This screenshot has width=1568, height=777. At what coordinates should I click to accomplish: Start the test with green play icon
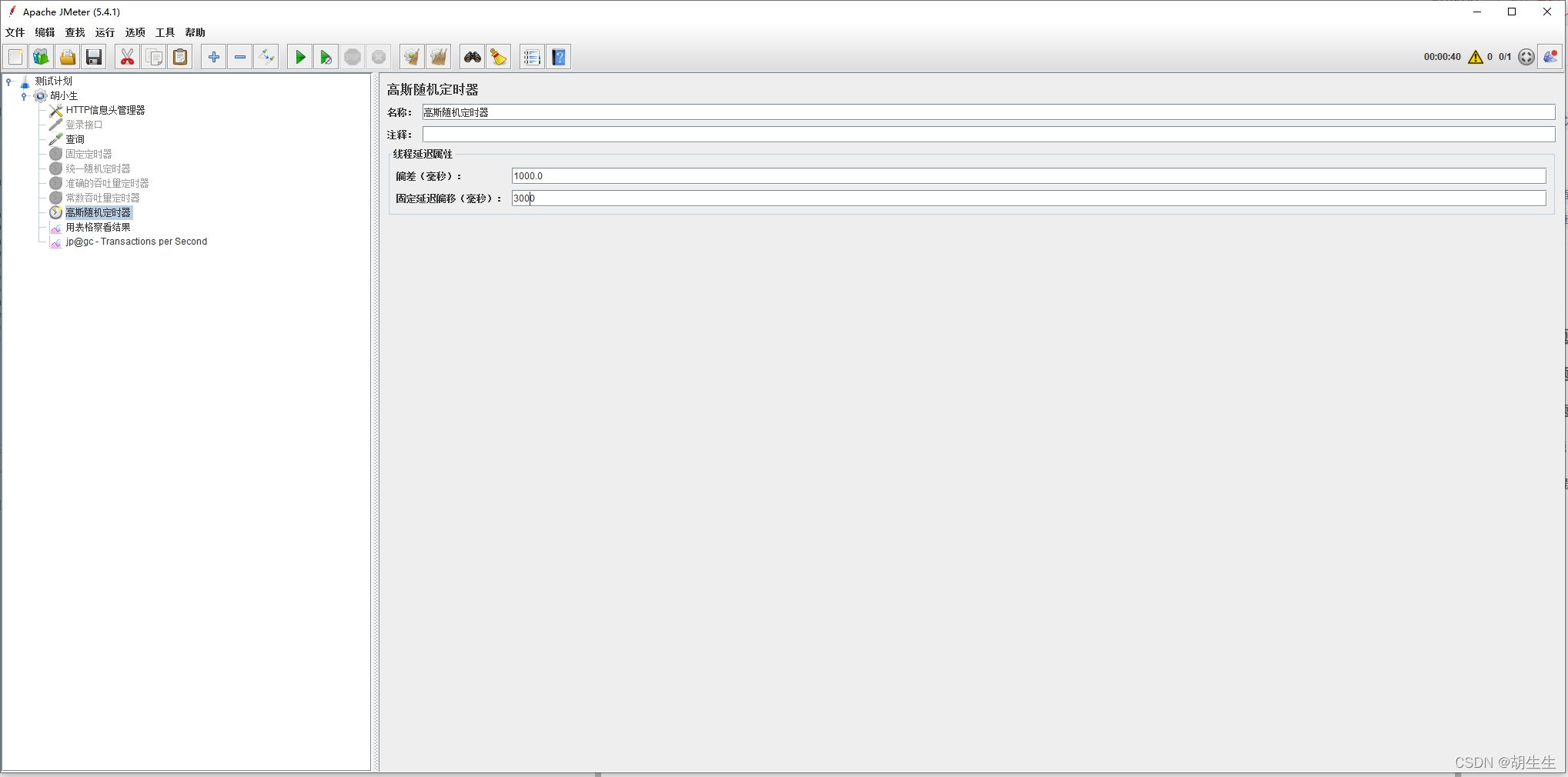[x=299, y=56]
